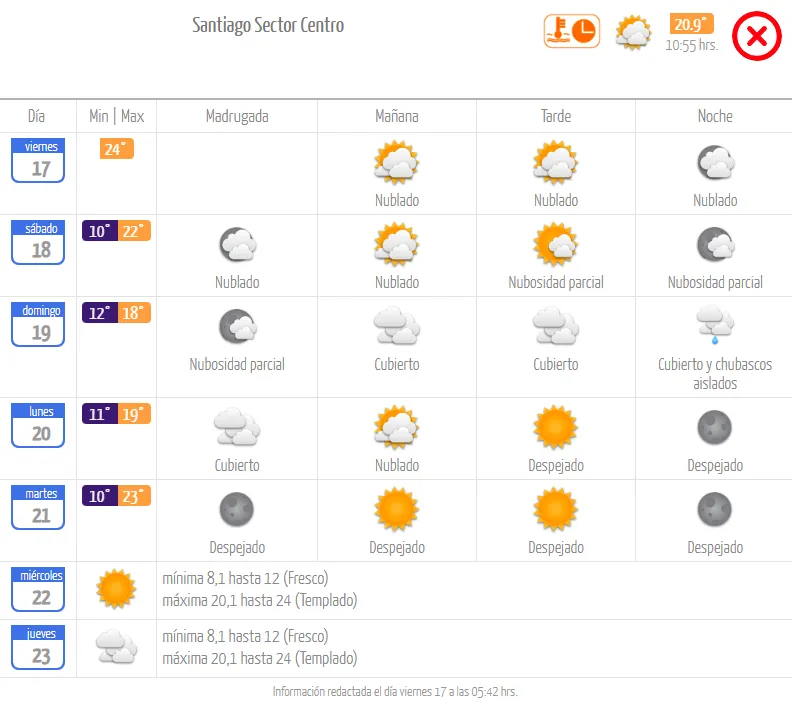The image size is (792, 701).
Task: Choose the miércoles 22 day tile
Action: coord(40,590)
